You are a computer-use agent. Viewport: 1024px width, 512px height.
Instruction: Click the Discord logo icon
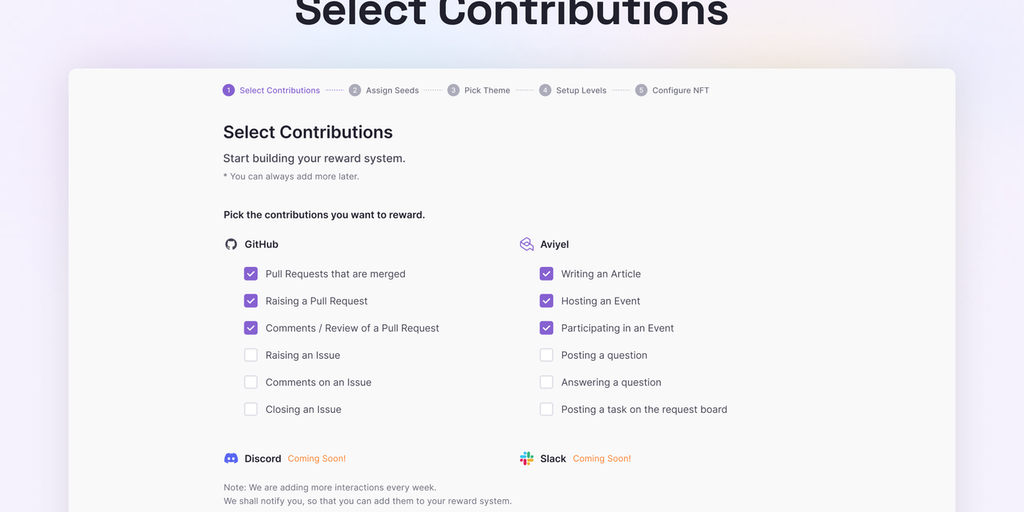(231, 458)
